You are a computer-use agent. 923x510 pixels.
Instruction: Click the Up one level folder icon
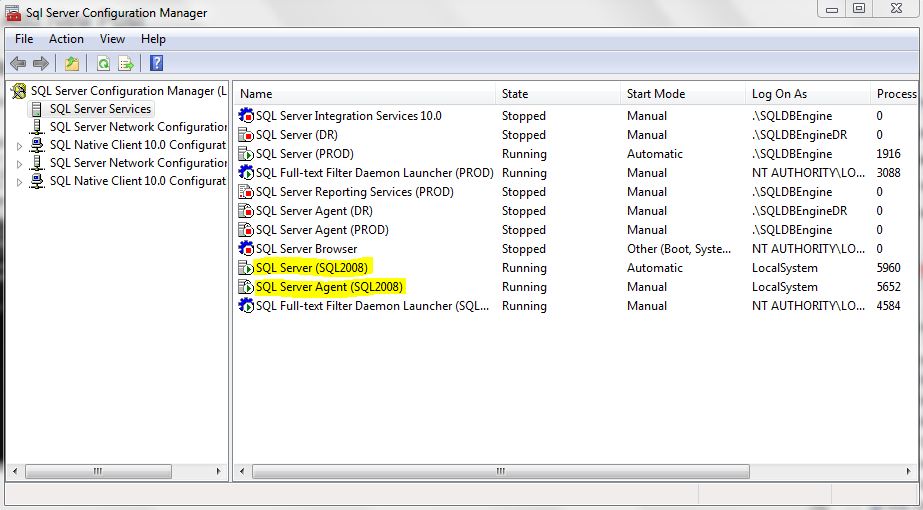coord(72,63)
